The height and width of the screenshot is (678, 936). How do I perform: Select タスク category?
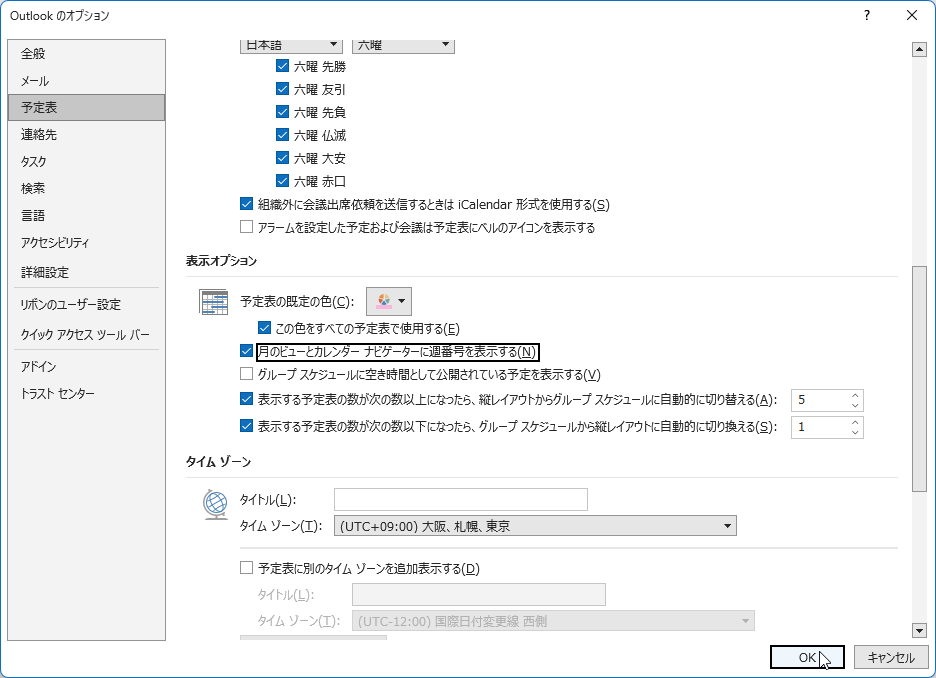[x=87, y=161]
